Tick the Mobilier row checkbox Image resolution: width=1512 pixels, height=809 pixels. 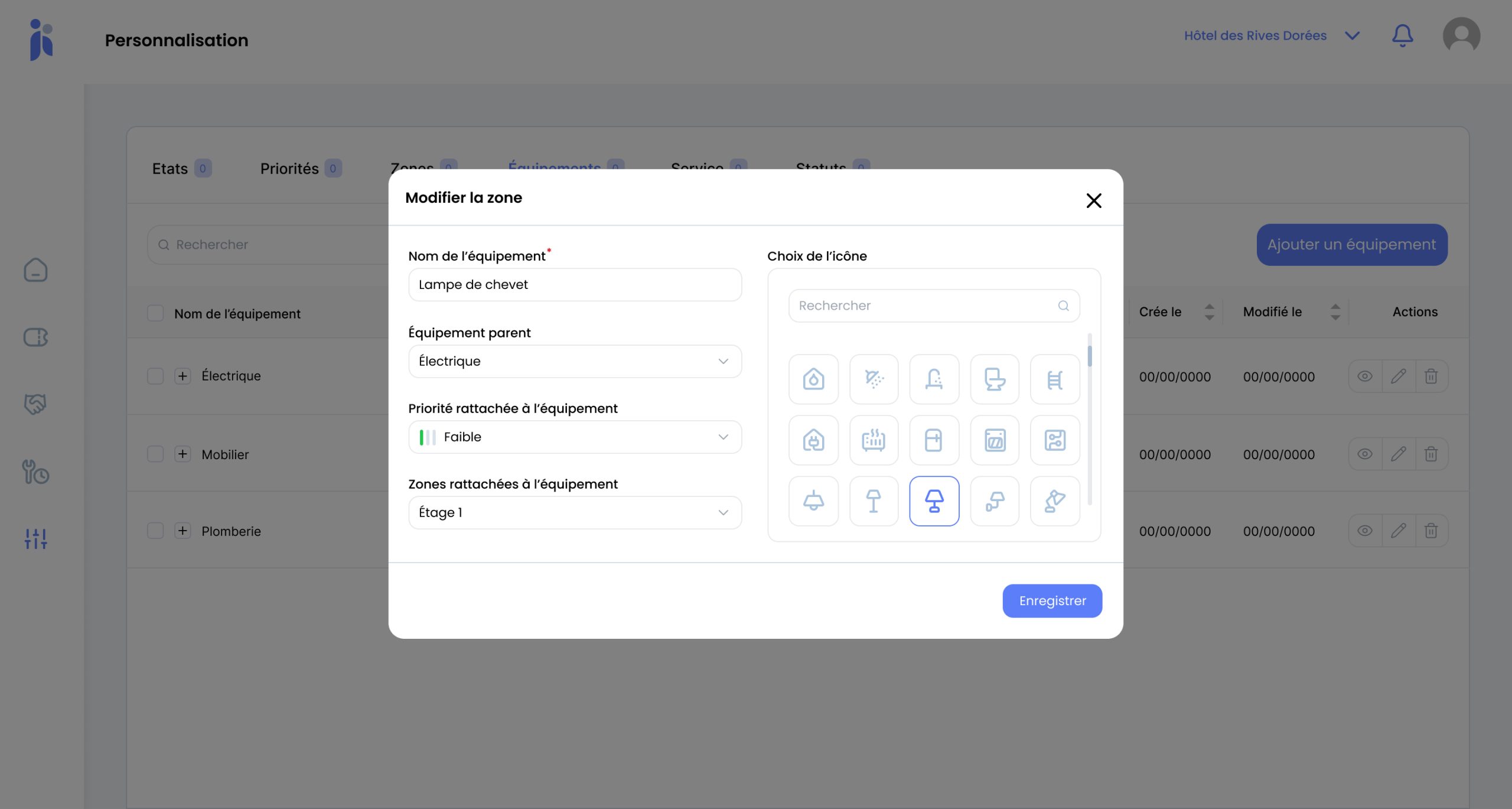(x=155, y=454)
